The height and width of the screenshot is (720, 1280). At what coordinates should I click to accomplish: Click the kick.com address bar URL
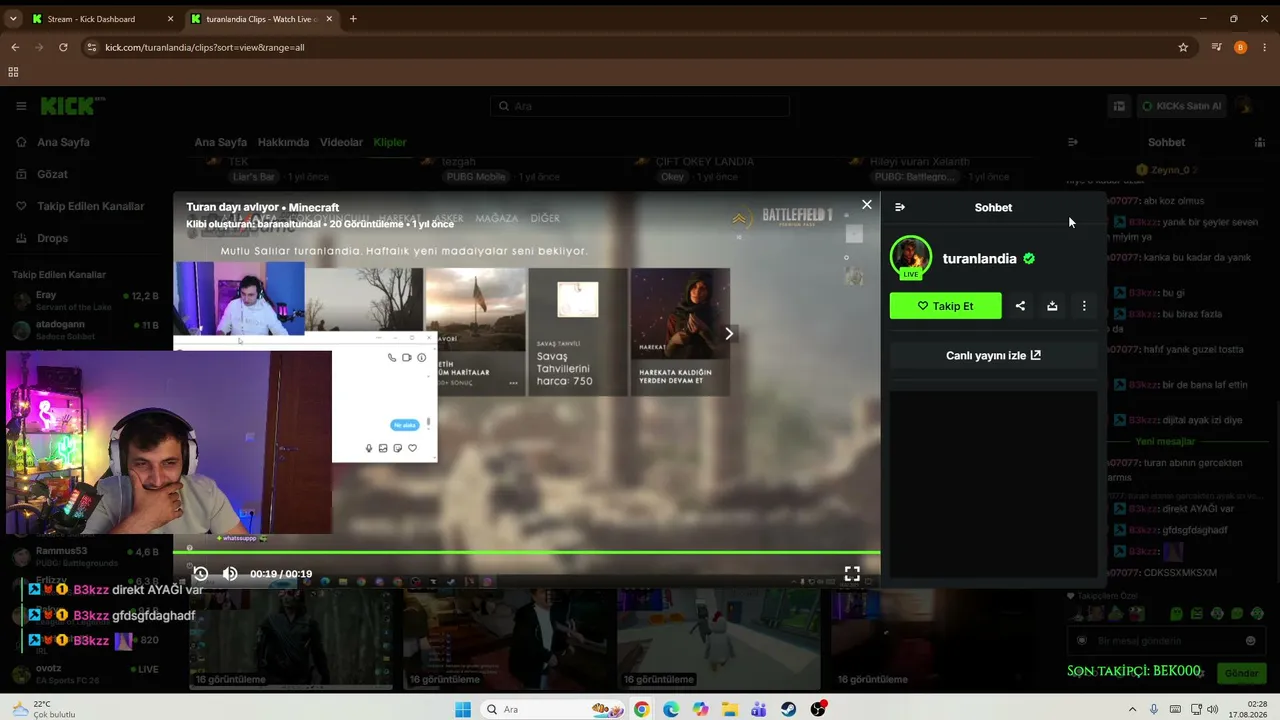point(205,47)
